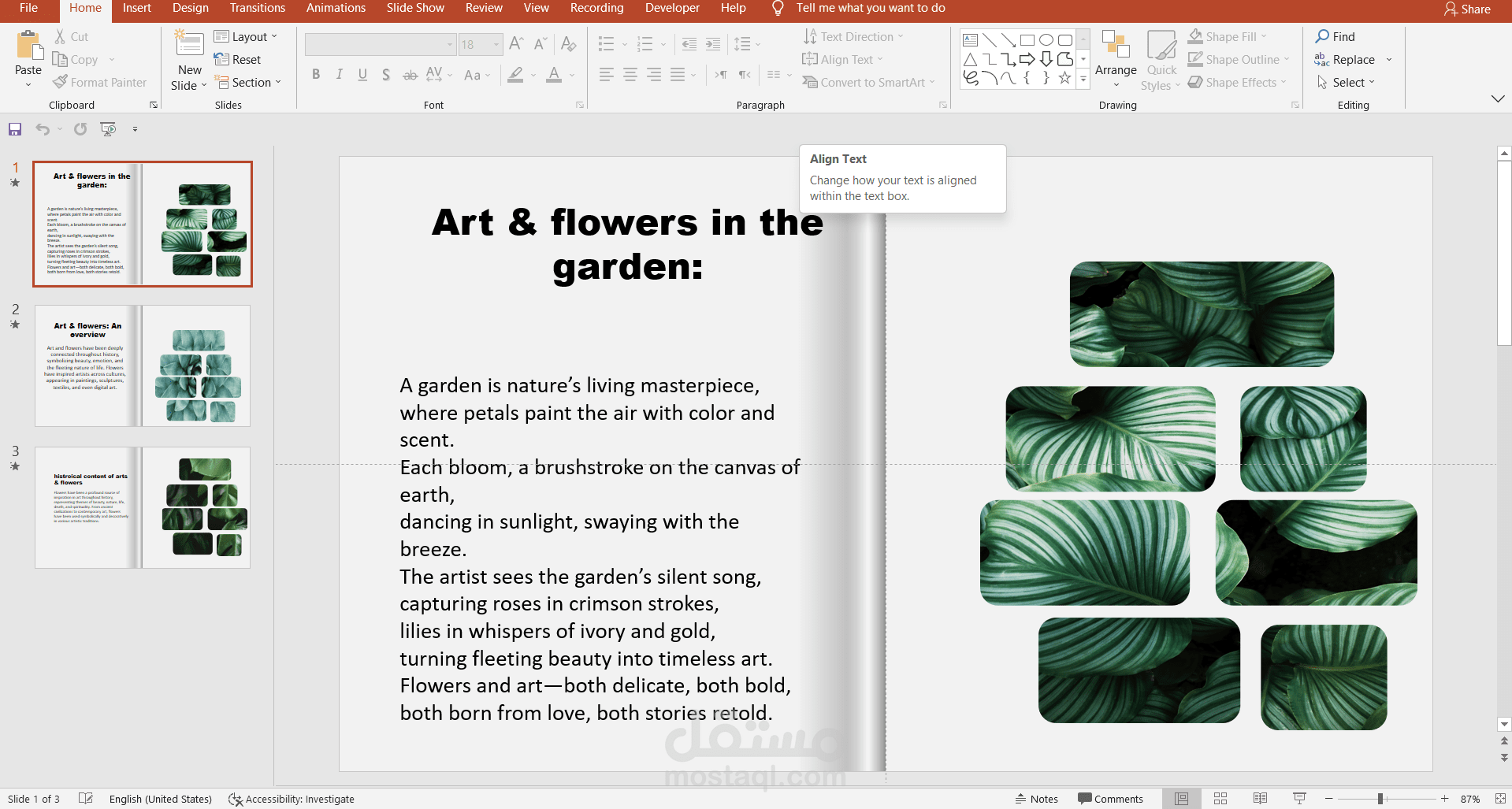Viewport: 1512px width, 809px height.
Task: Adjust the zoom slider handle
Action: (x=1380, y=799)
